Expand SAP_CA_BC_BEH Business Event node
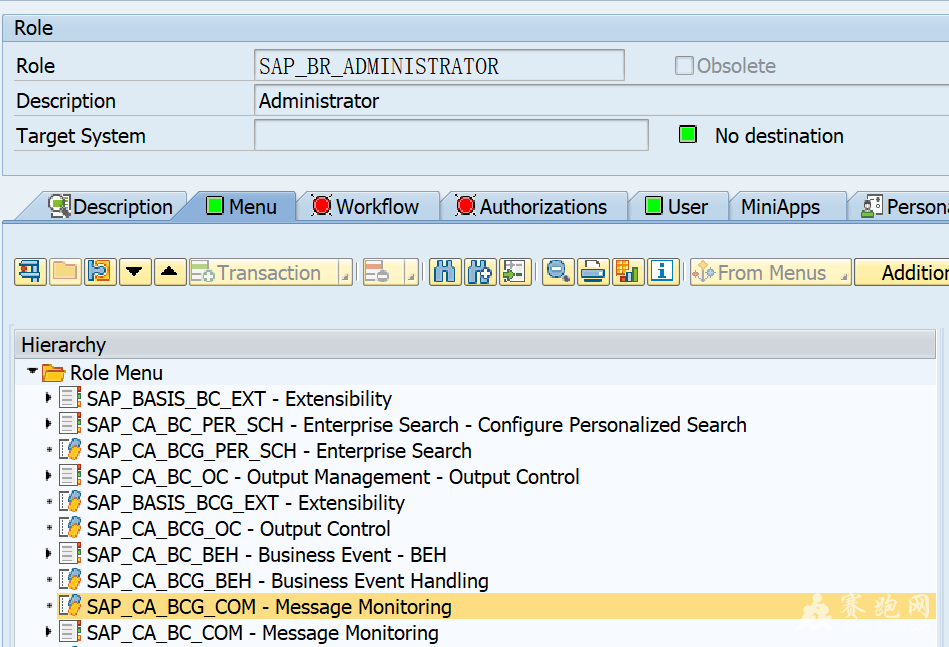 point(48,553)
